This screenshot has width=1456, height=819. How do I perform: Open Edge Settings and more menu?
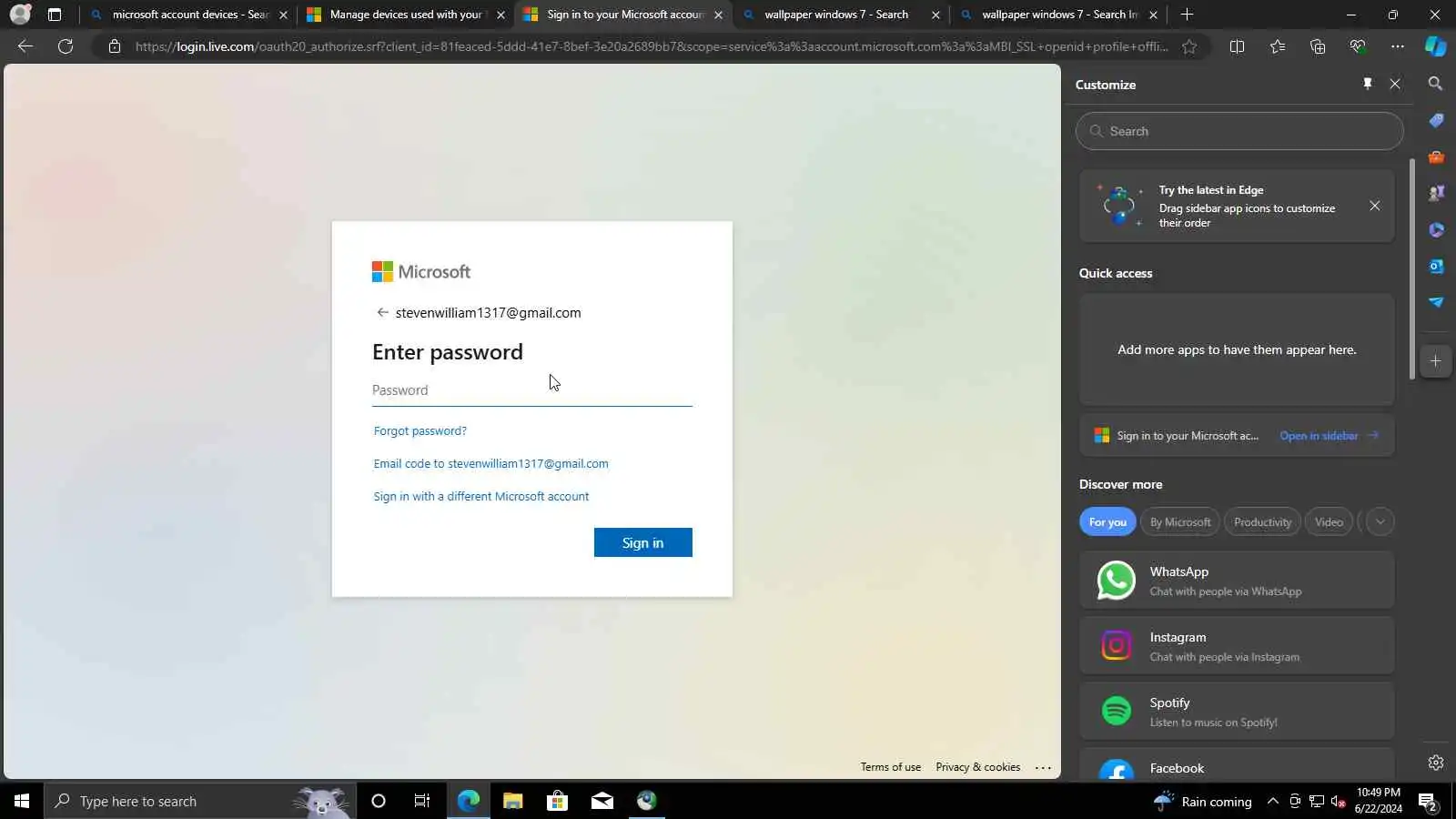click(1398, 46)
